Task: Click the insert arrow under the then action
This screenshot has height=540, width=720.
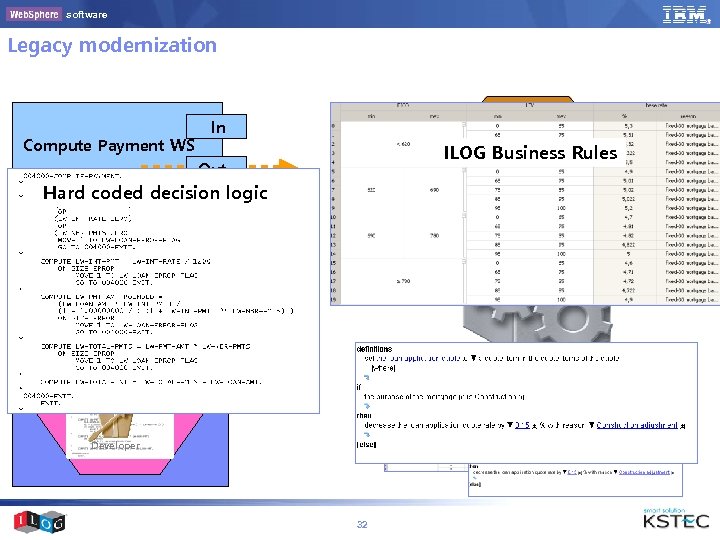Action: click(x=366, y=434)
